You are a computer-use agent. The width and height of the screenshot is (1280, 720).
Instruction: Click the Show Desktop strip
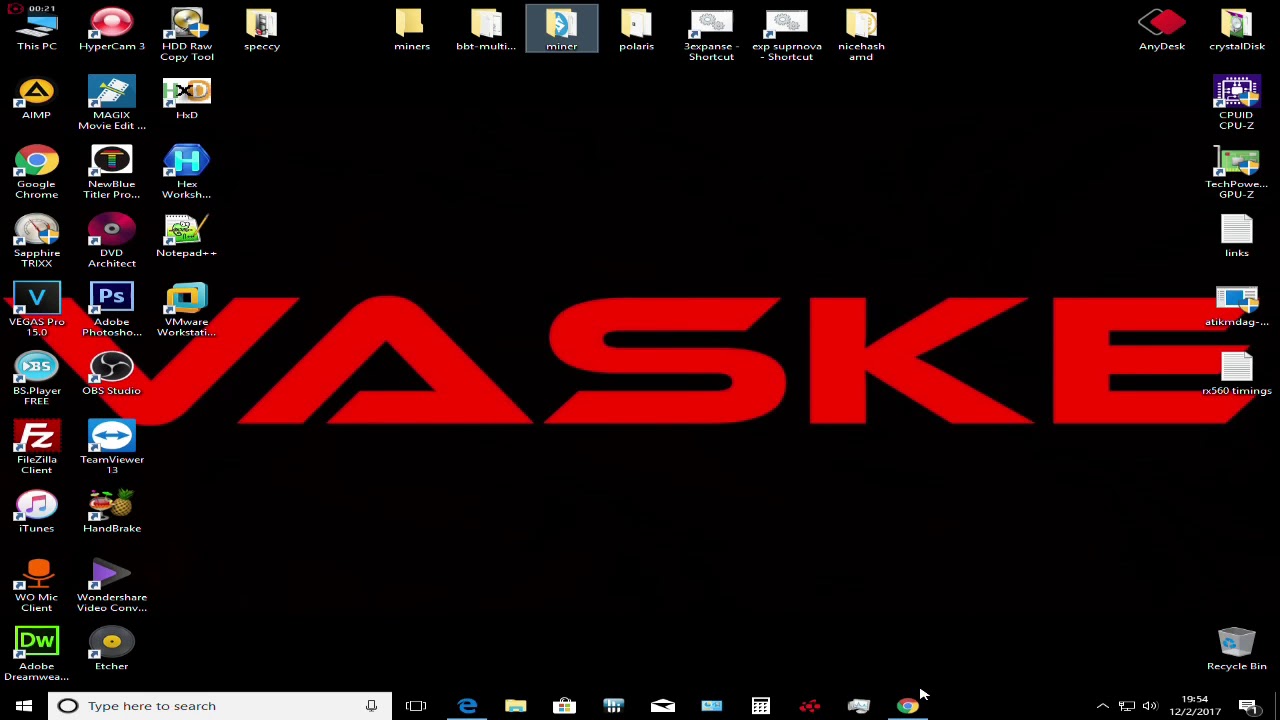point(1277,706)
